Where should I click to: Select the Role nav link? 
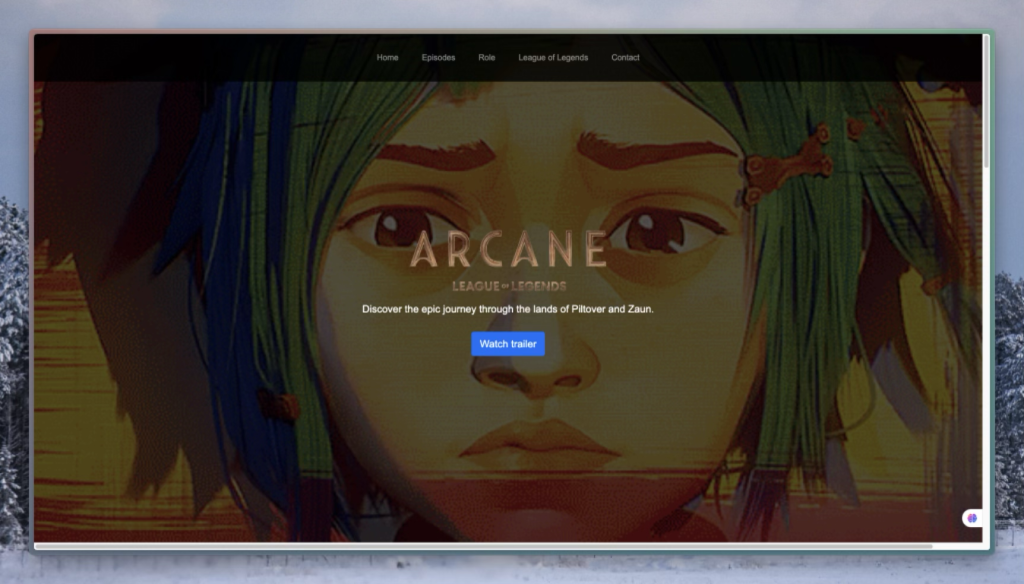[x=487, y=57]
